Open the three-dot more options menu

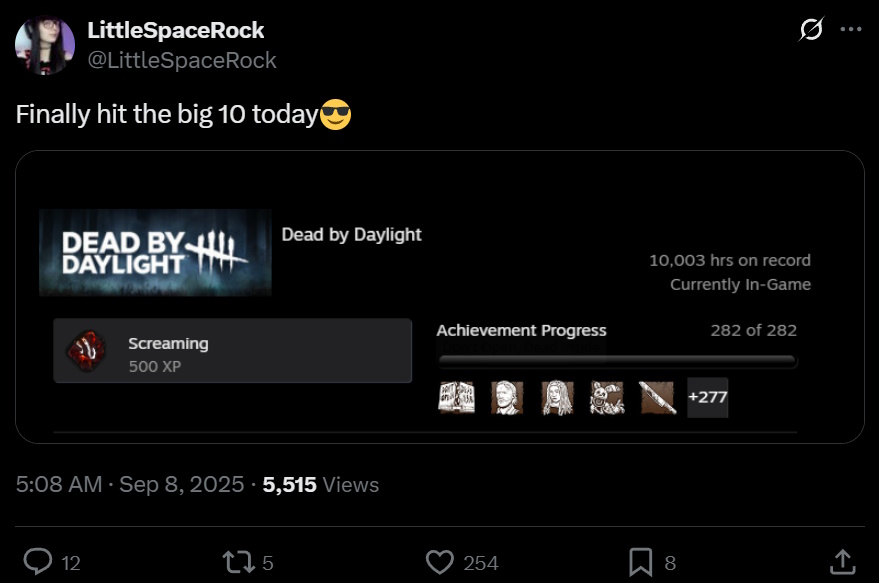coord(851,30)
